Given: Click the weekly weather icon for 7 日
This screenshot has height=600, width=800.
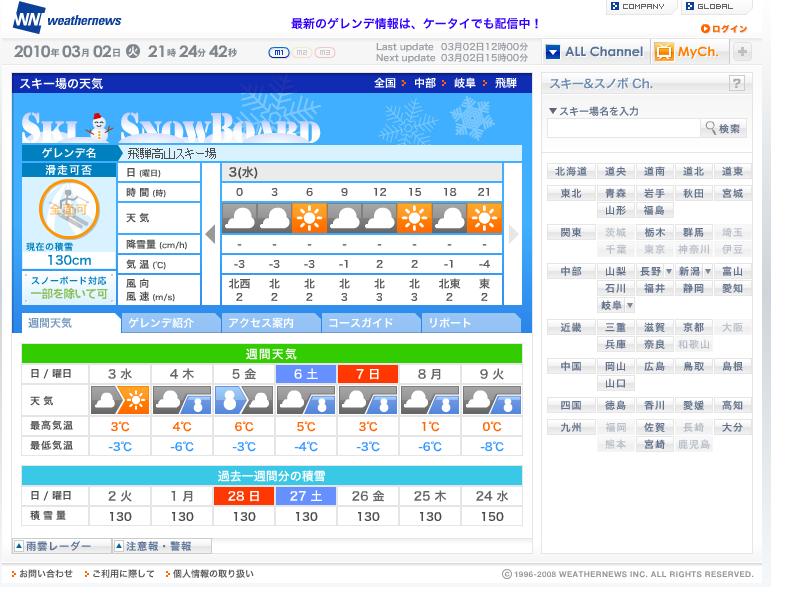Looking at the screenshot, I should tap(368, 400).
